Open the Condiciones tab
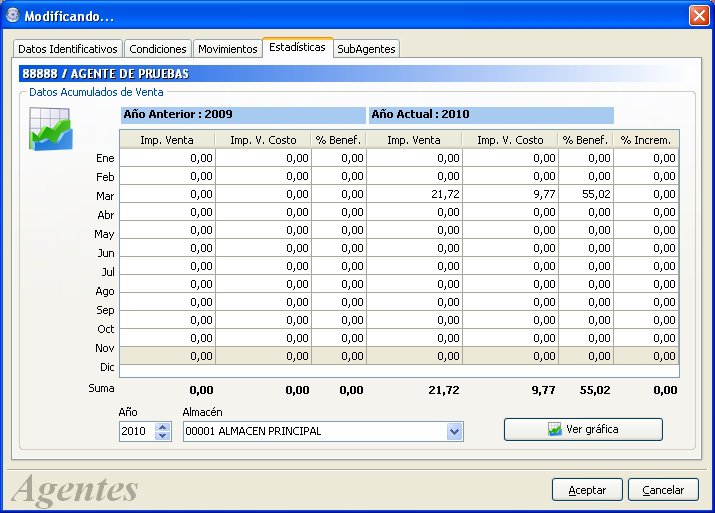This screenshot has height=513, width=715. point(158,49)
